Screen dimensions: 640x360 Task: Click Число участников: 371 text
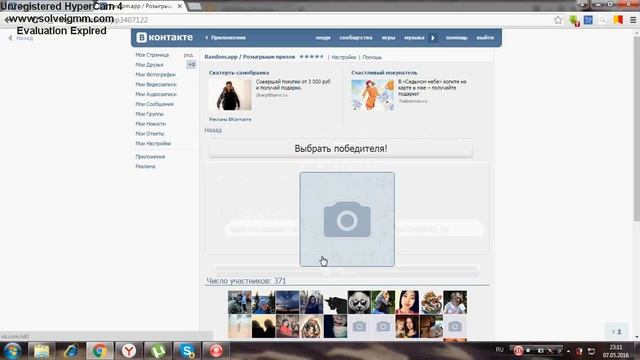[246, 281]
